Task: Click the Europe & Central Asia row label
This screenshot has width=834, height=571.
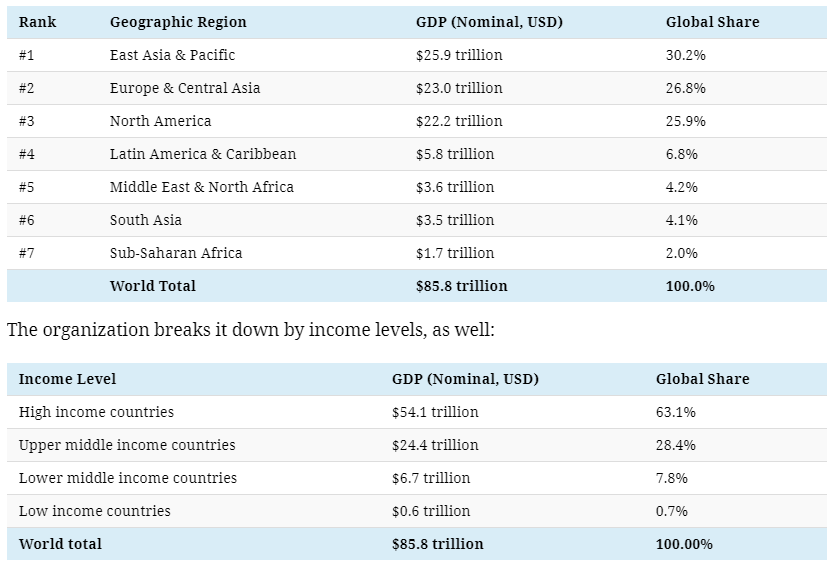Action: tap(185, 88)
